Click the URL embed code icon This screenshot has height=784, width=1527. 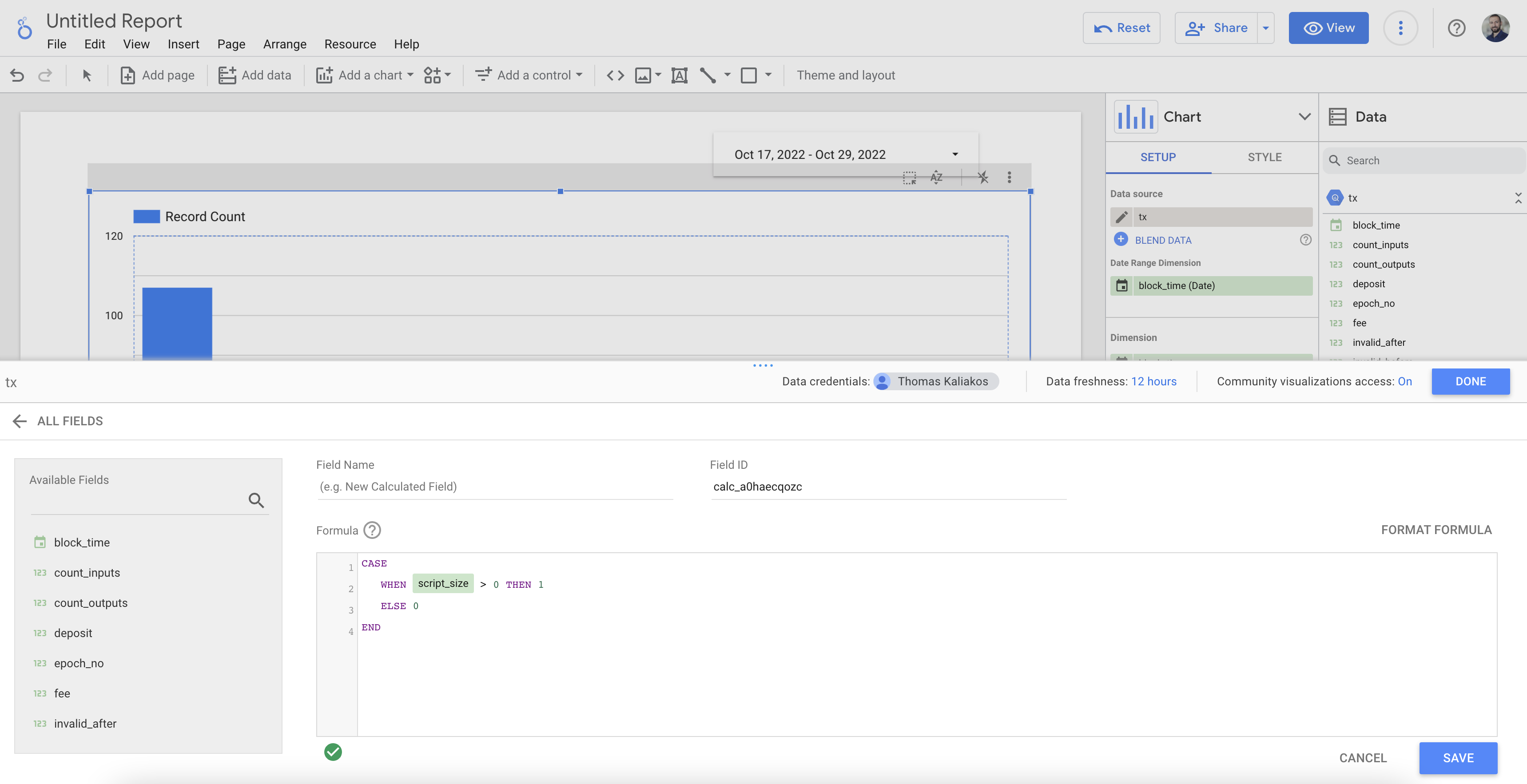(x=615, y=75)
